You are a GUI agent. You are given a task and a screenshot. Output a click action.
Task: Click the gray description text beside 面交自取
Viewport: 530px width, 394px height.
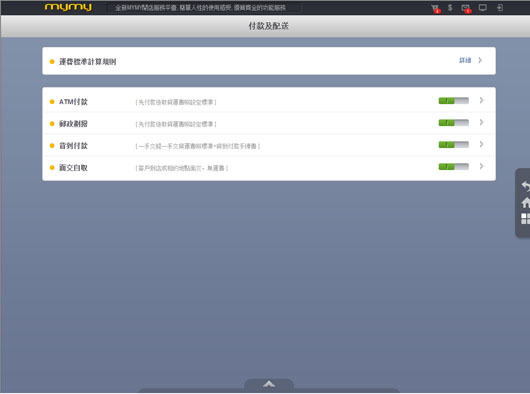click(x=182, y=168)
